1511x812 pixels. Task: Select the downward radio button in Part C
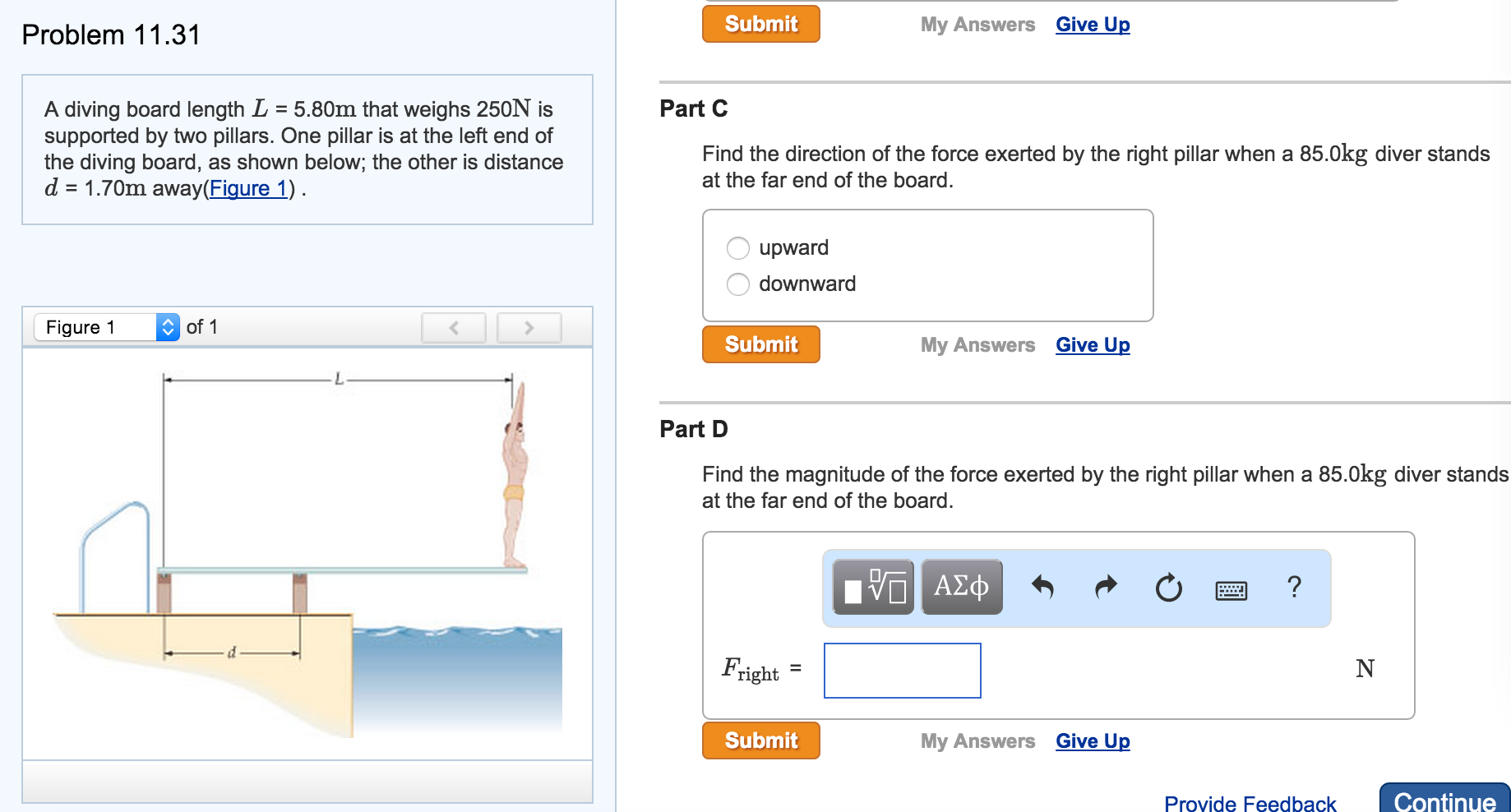pyautogui.click(x=737, y=284)
